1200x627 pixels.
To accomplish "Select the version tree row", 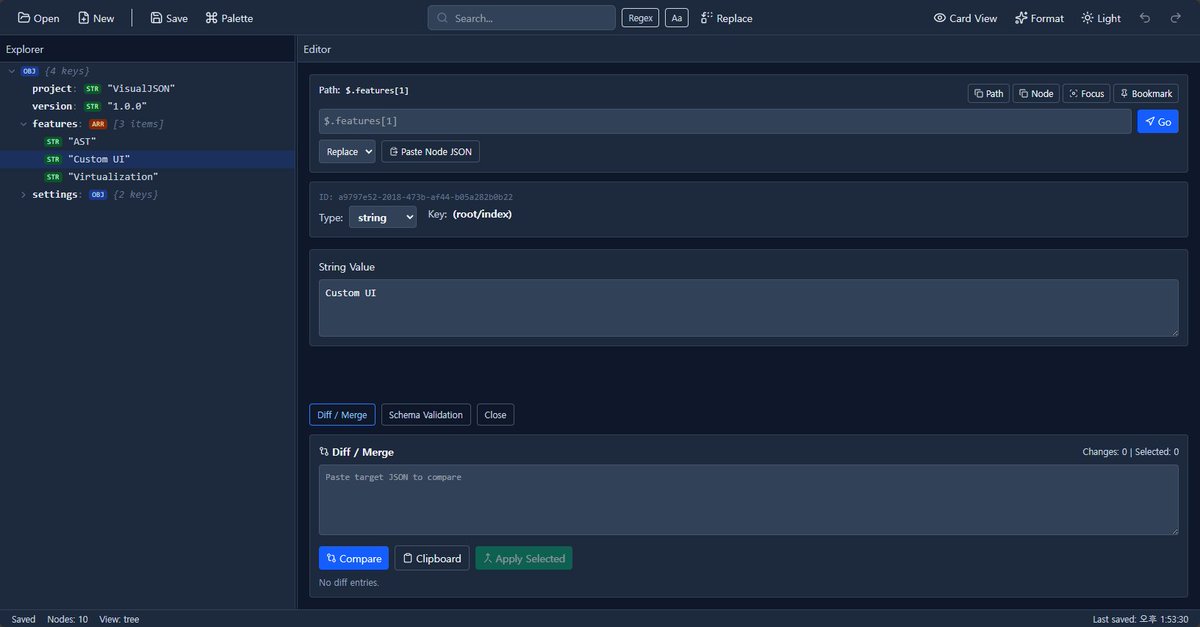I will click(x=147, y=106).
